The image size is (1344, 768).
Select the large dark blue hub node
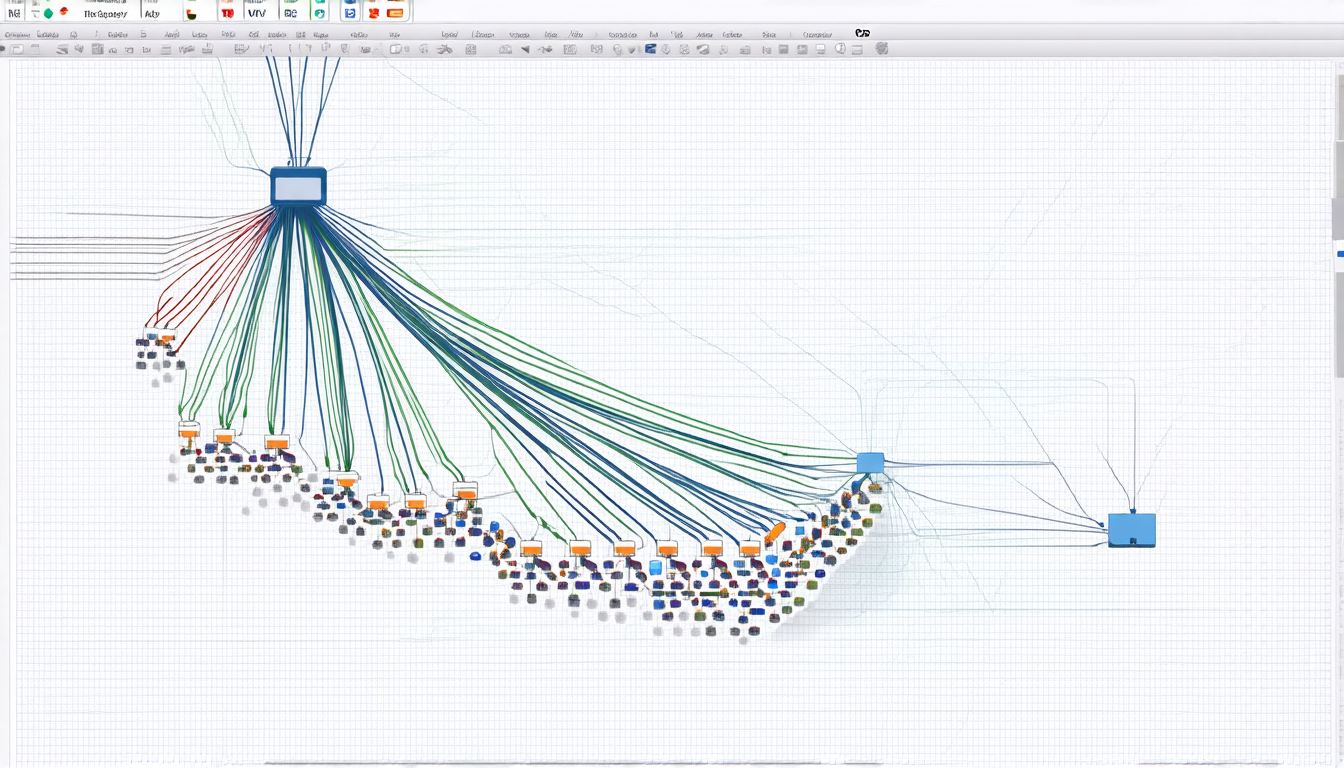click(298, 187)
